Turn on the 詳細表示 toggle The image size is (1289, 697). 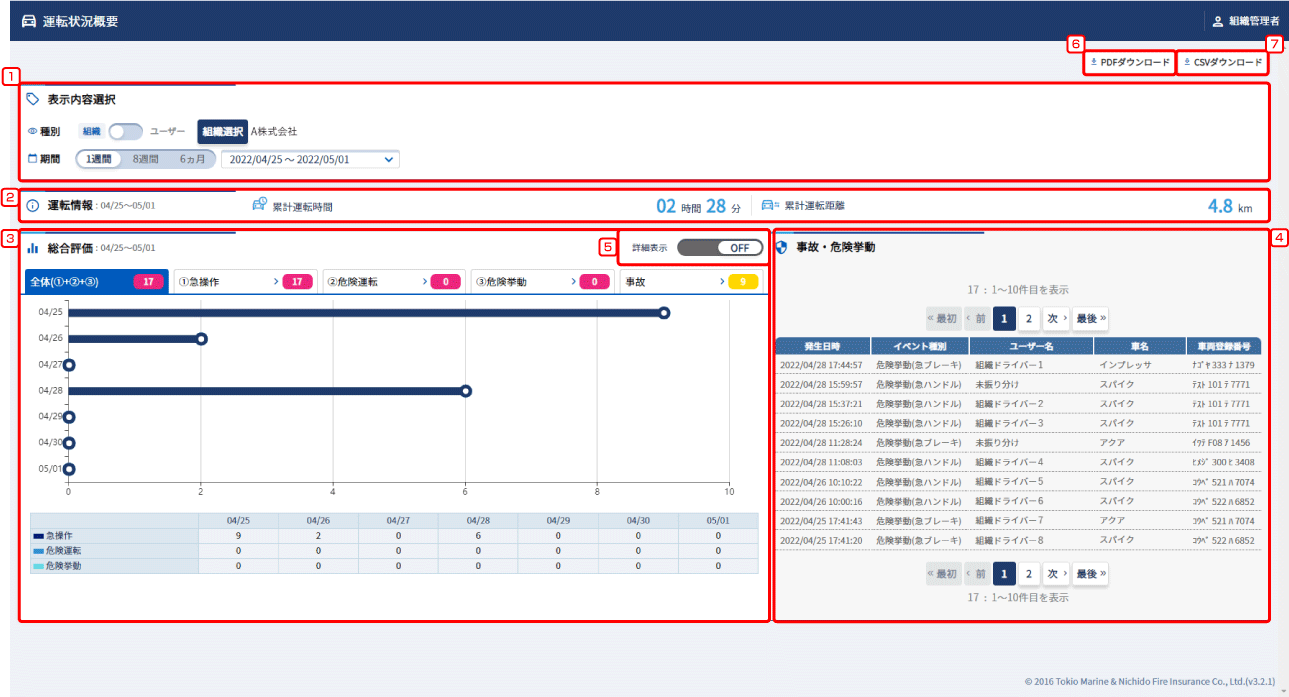point(719,247)
